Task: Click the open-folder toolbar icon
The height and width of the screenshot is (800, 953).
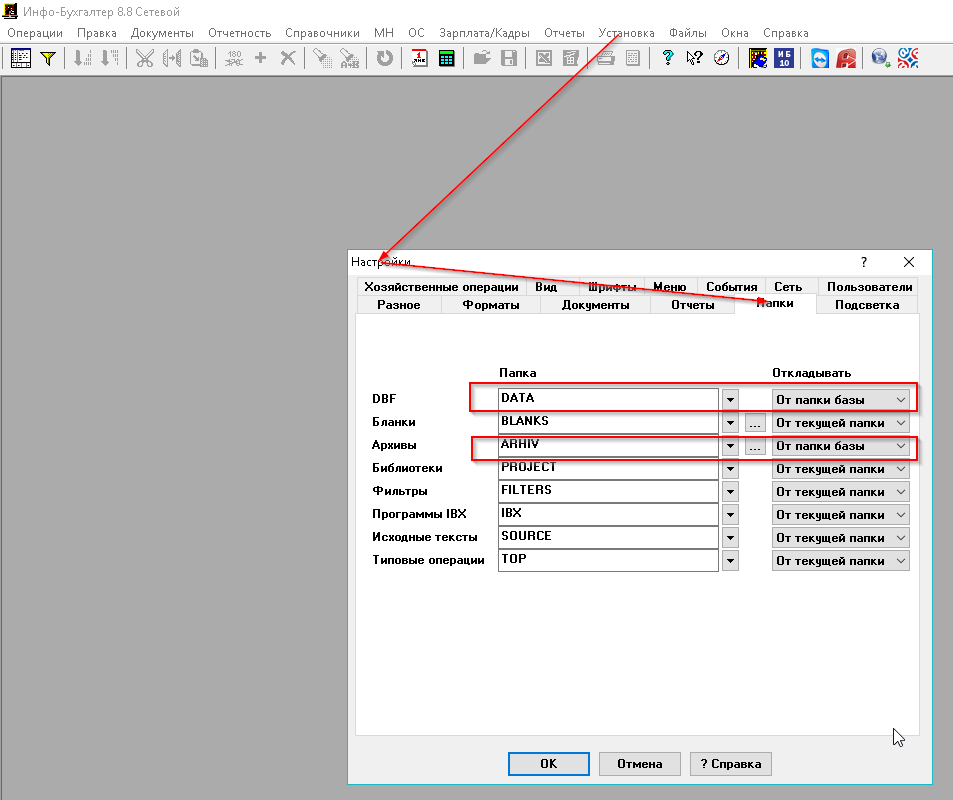Action: (x=482, y=58)
